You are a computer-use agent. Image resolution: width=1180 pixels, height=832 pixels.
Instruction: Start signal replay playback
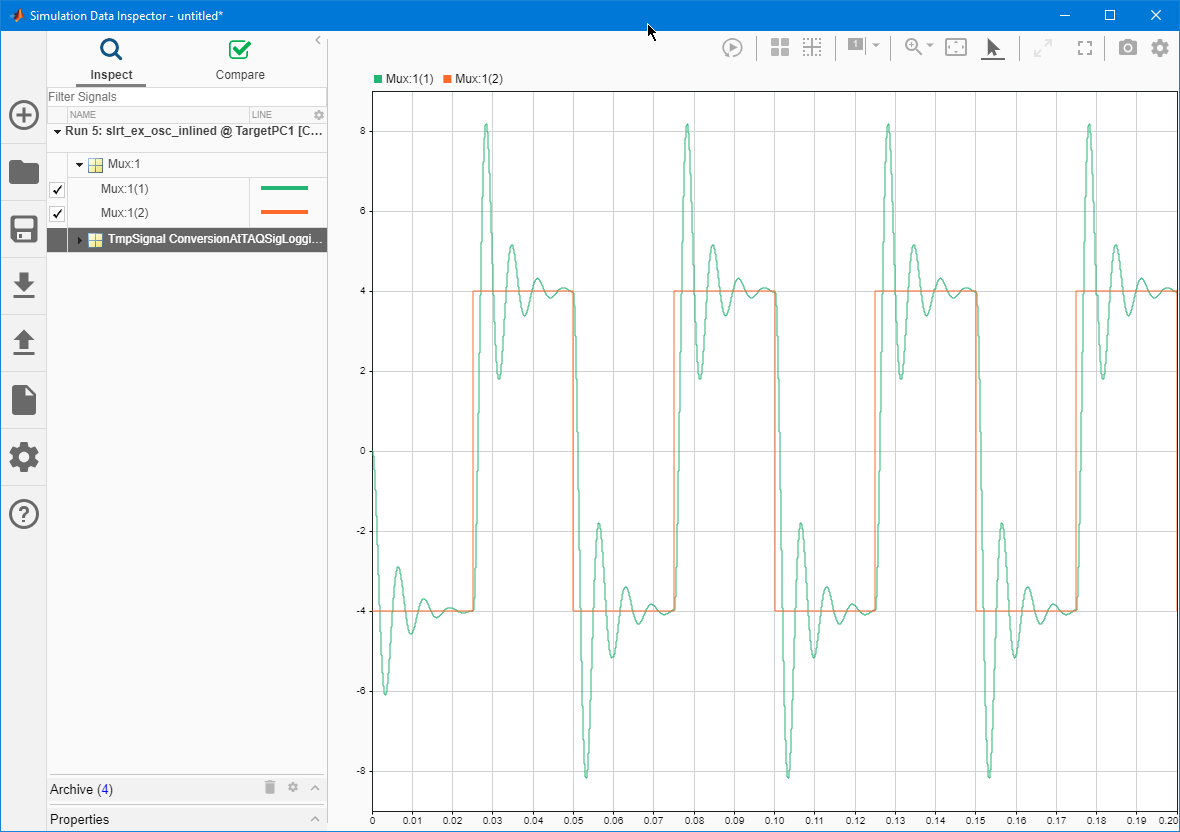coord(732,47)
